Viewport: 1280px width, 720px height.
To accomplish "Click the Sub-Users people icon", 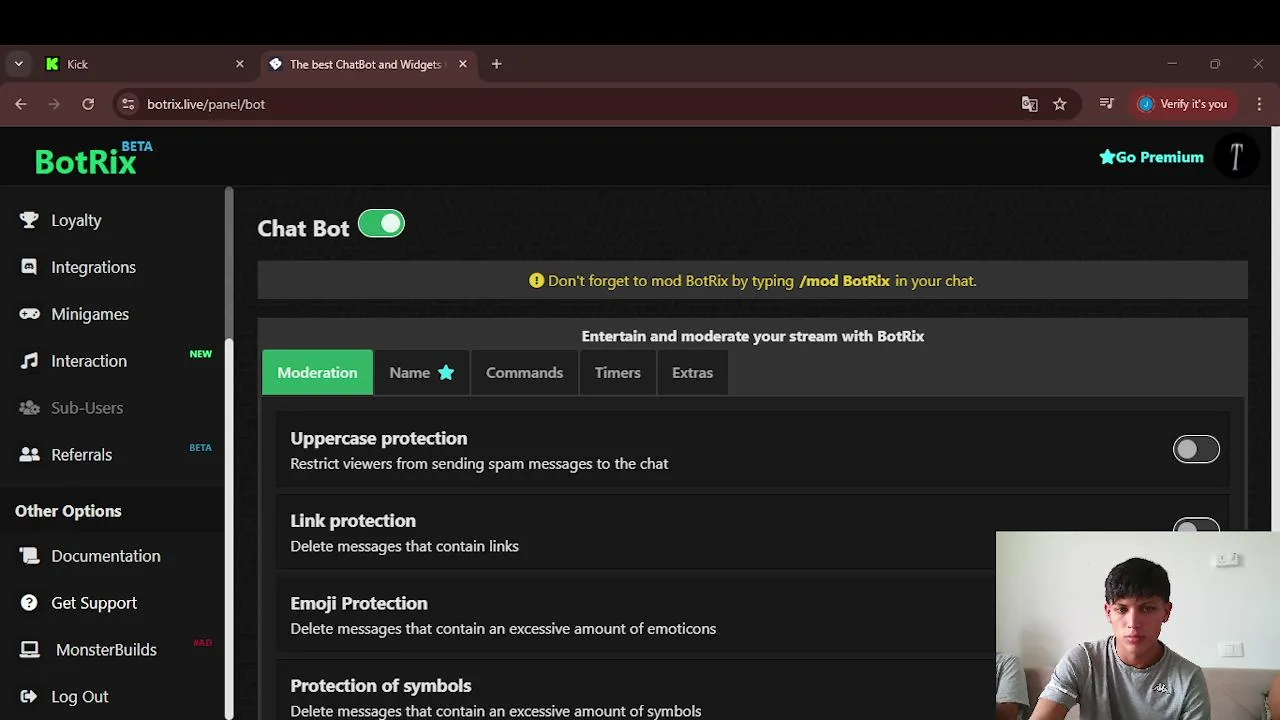I will (29, 408).
